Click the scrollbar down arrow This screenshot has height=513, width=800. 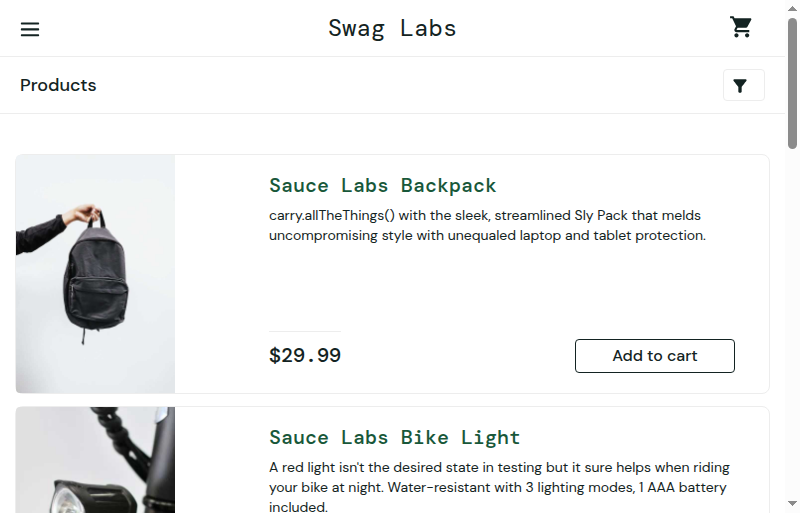point(792,504)
